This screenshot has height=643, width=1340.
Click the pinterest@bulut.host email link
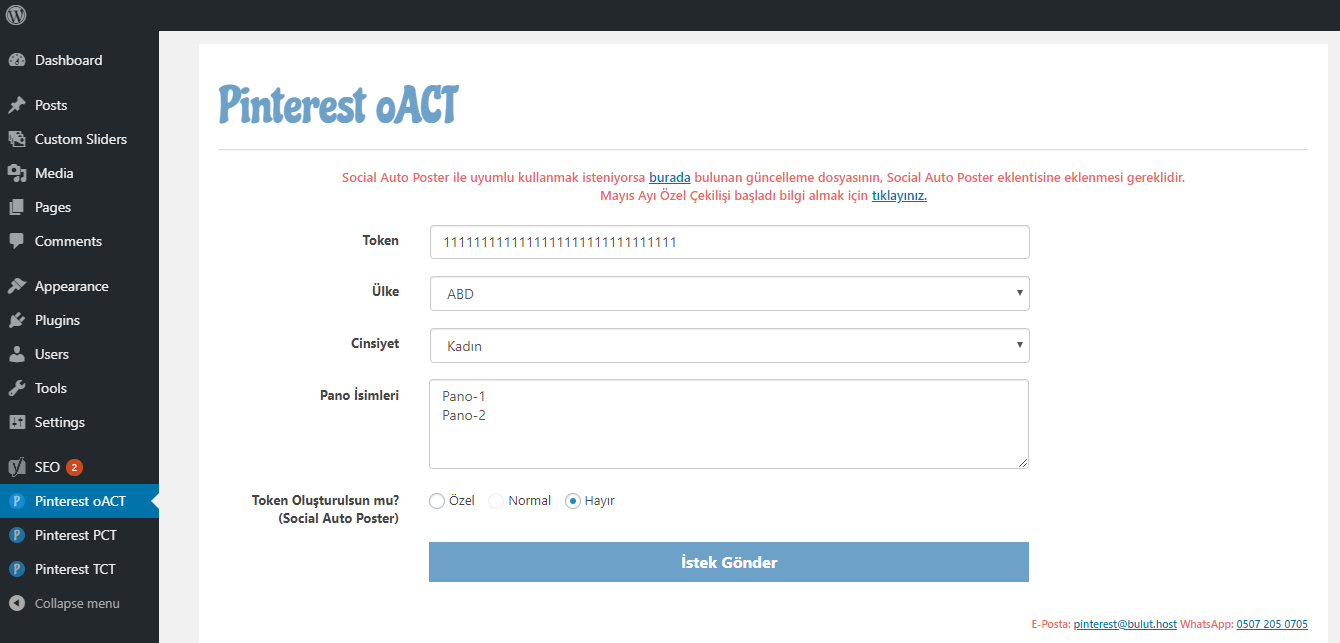click(1125, 624)
